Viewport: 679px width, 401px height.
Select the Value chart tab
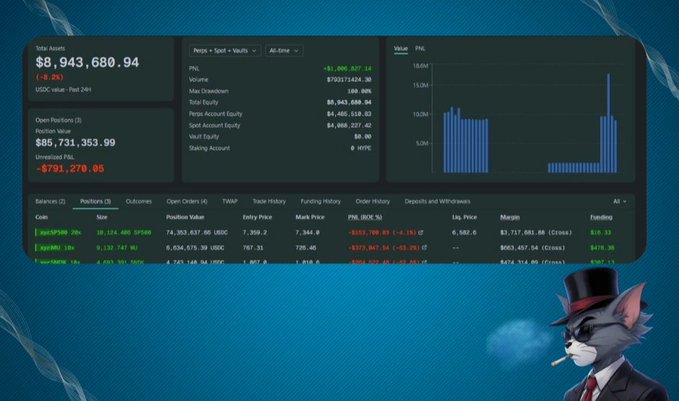tap(401, 49)
